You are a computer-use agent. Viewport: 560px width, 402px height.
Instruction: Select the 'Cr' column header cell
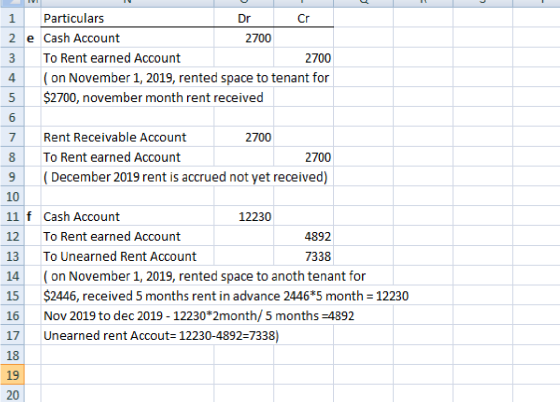point(304,18)
